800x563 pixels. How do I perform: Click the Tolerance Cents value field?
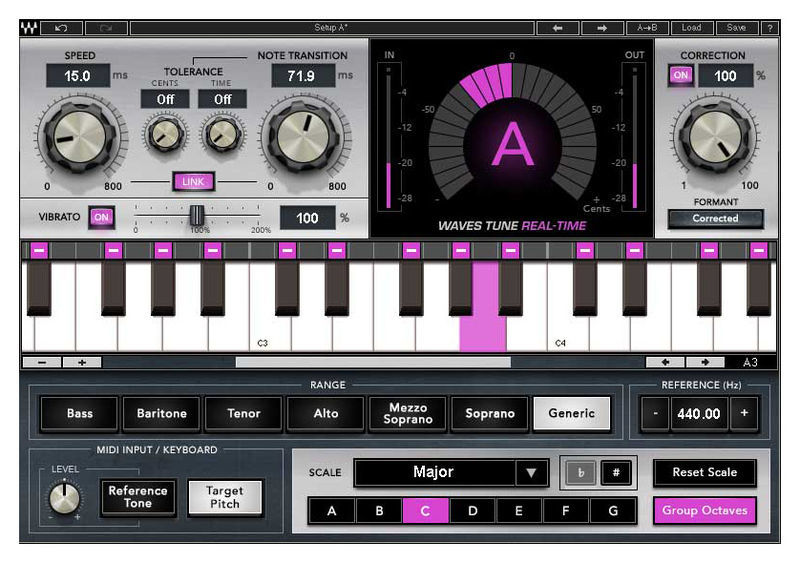pos(165,99)
